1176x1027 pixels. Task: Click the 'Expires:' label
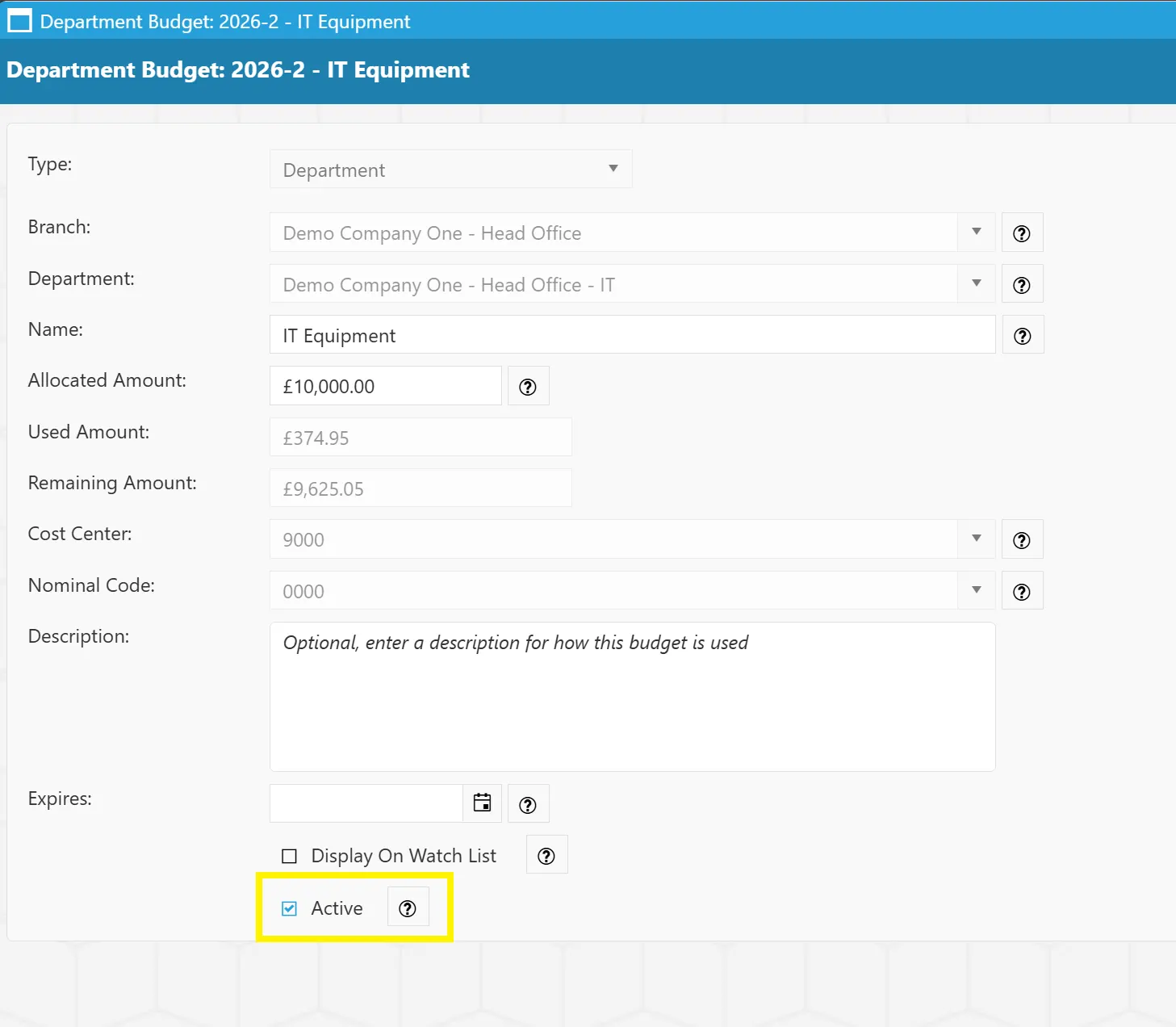pyautogui.click(x=60, y=799)
